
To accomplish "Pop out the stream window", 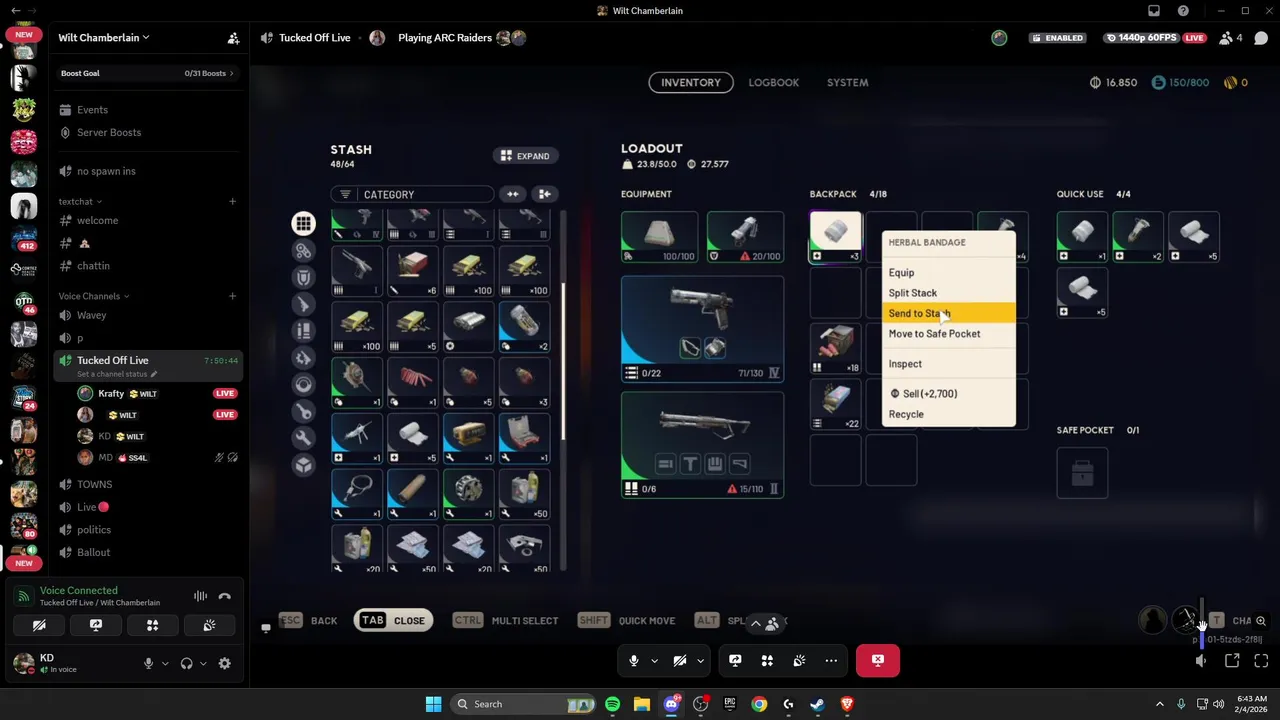I will click(1232, 660).
